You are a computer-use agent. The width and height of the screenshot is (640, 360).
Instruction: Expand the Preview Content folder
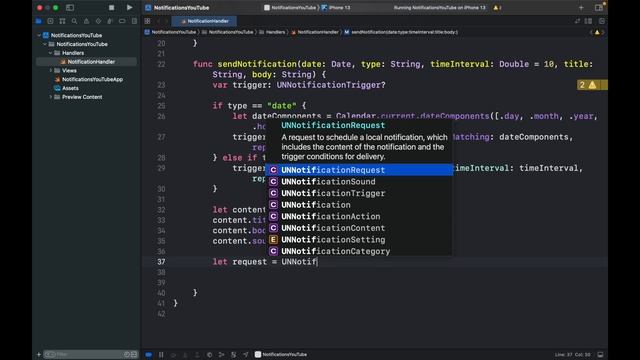coord(51,97)
